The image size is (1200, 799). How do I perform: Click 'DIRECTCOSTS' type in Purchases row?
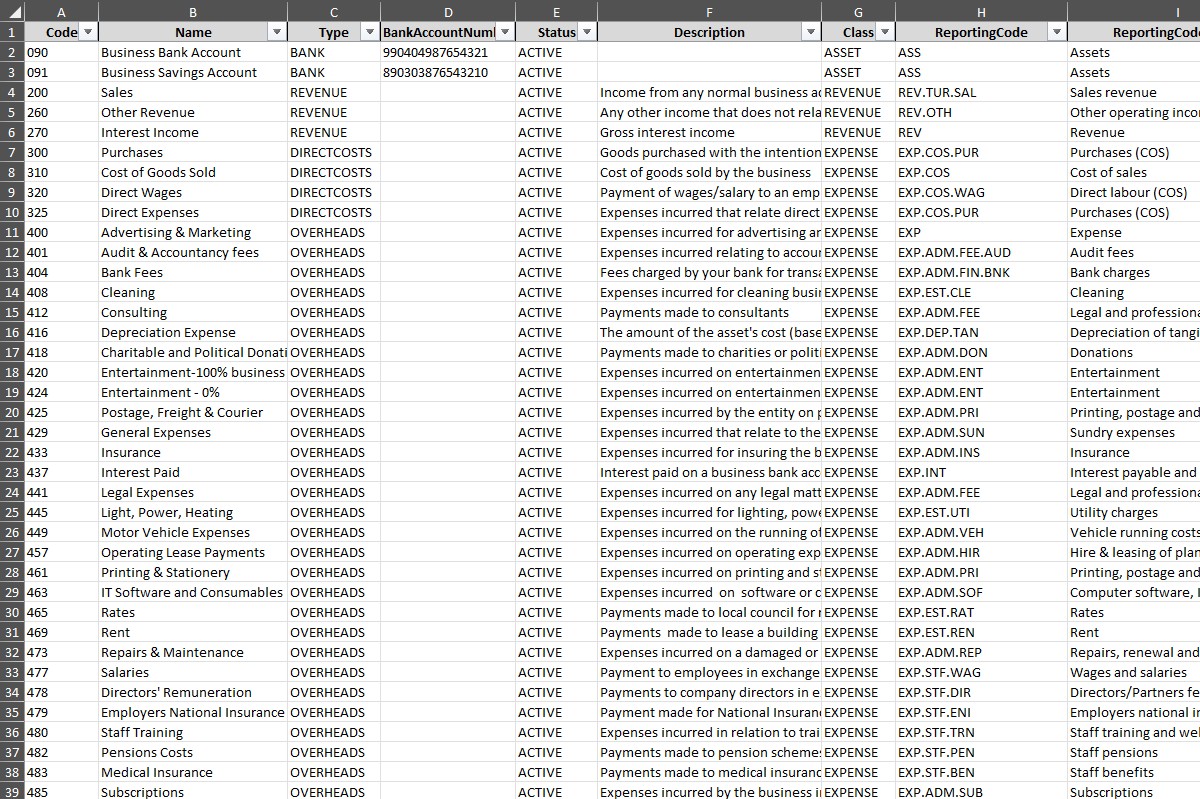pyautogui.click(x=333, y=152)
